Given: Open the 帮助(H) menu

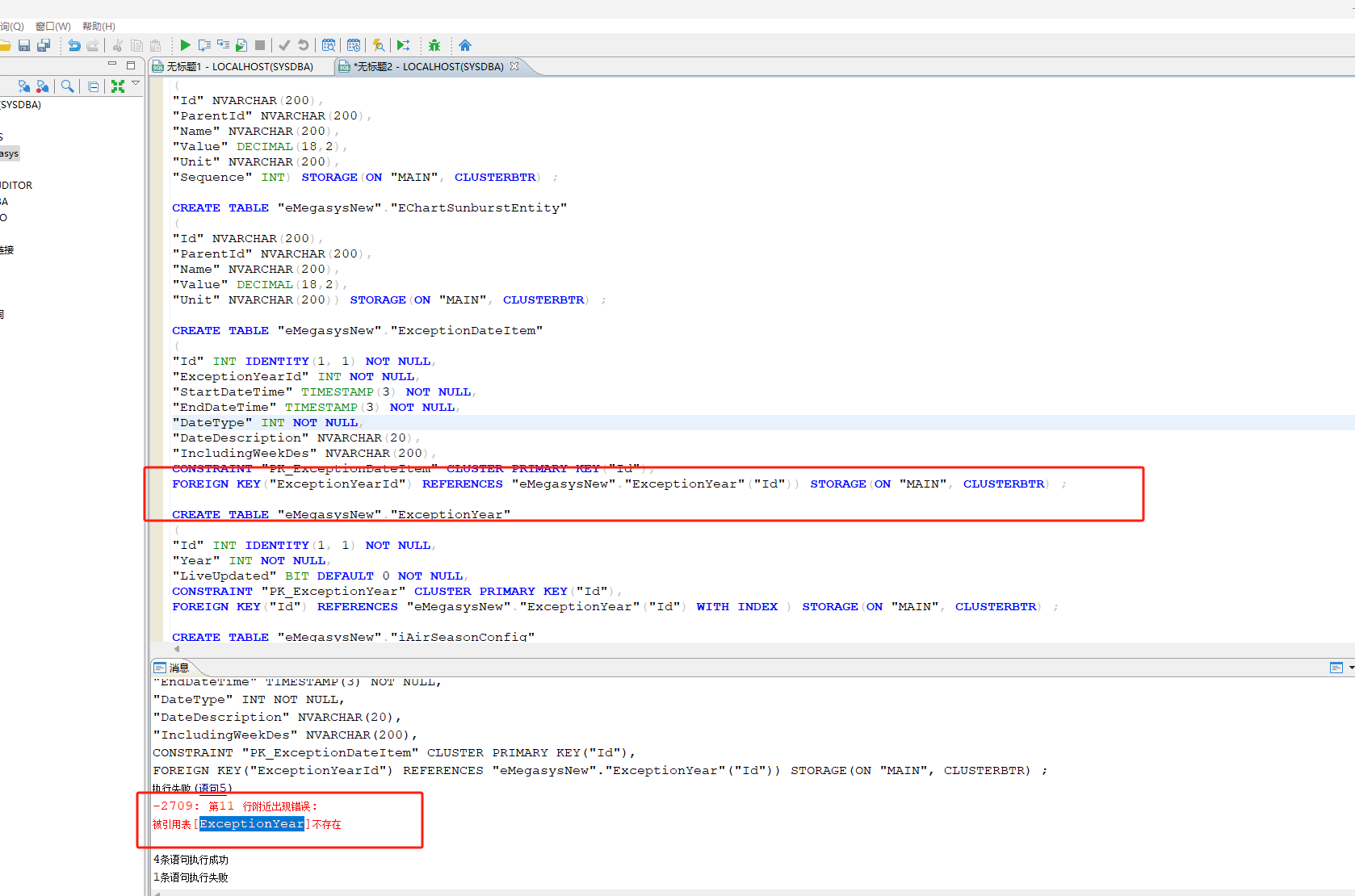Looking at the screenshot, I should click(99, 27).
